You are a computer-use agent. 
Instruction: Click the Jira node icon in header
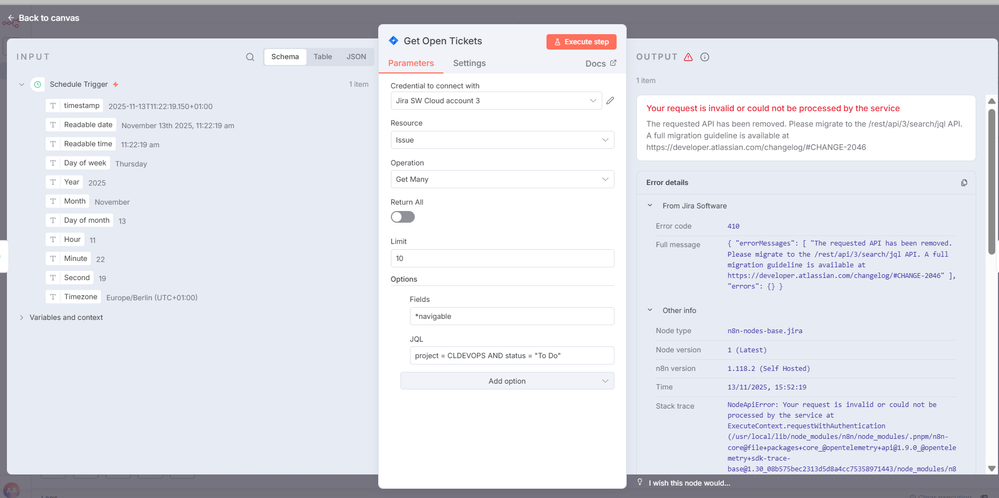pyautogui.click(x=393, y=41)
